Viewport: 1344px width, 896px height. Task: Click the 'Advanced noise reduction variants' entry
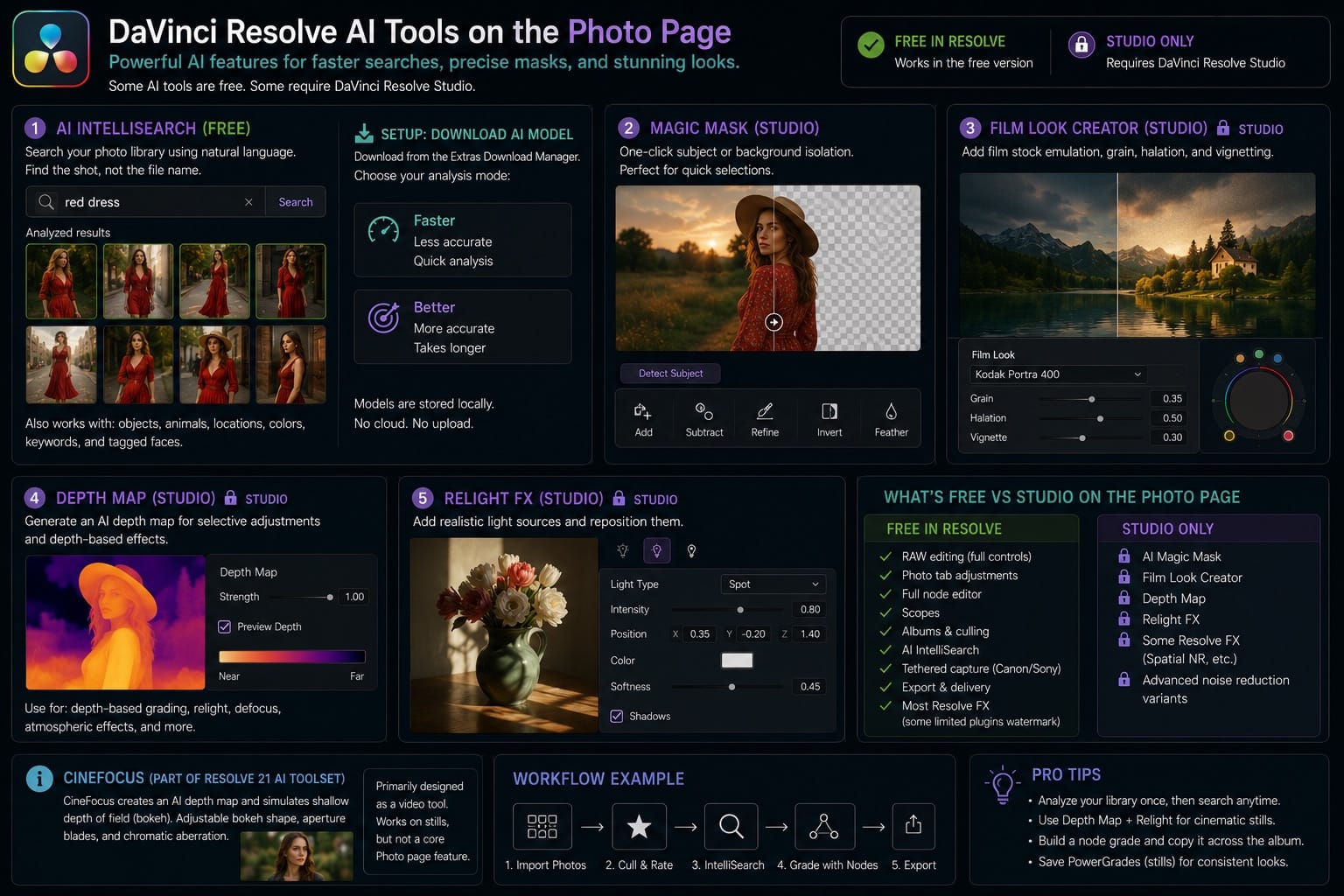1215,689
